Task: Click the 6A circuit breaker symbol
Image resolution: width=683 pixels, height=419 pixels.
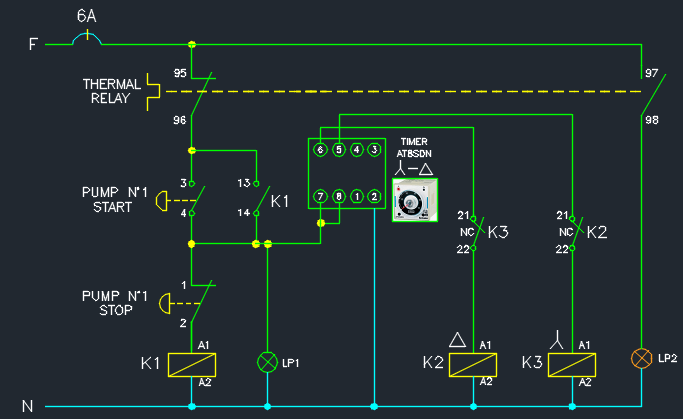Action: (x=87, y=39)
